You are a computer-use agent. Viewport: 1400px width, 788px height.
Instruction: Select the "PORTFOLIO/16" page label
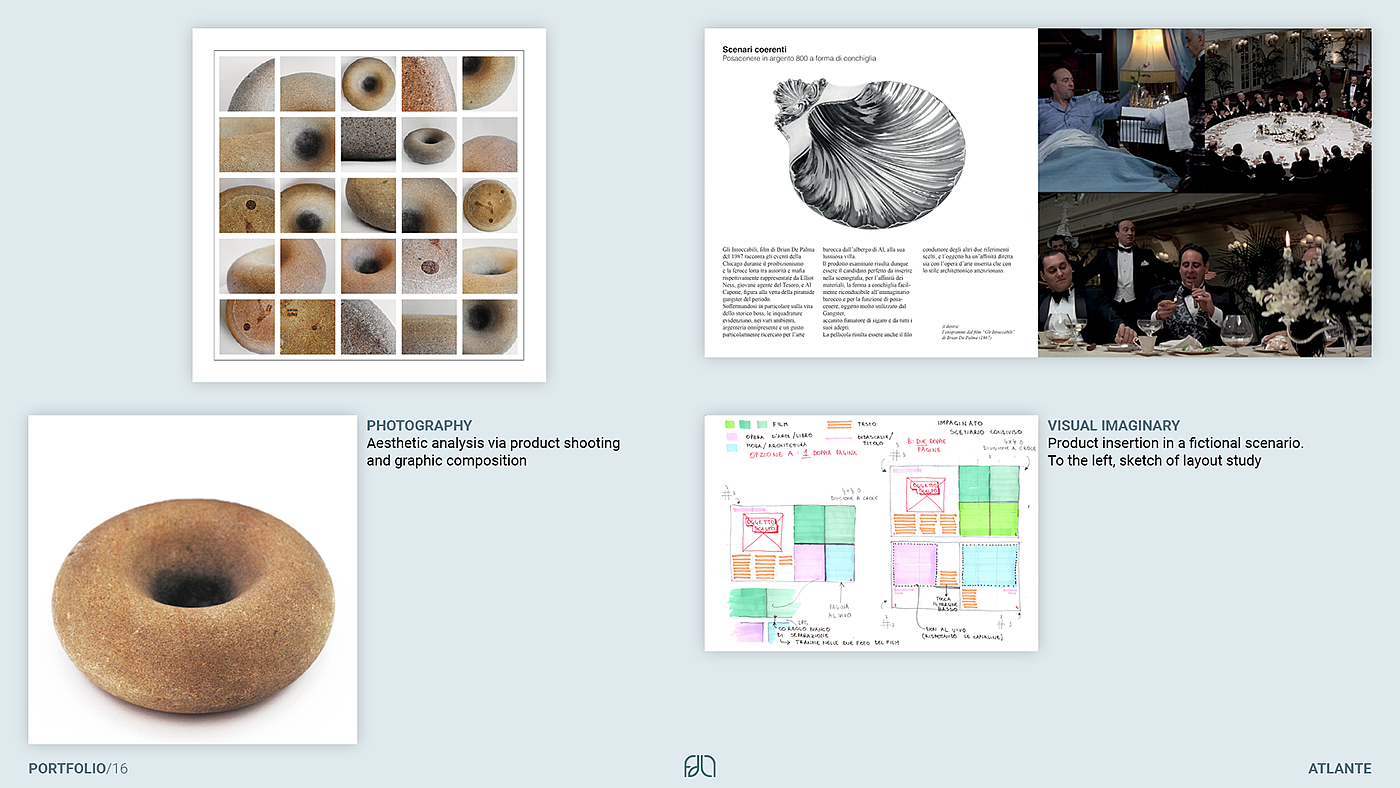78,769
